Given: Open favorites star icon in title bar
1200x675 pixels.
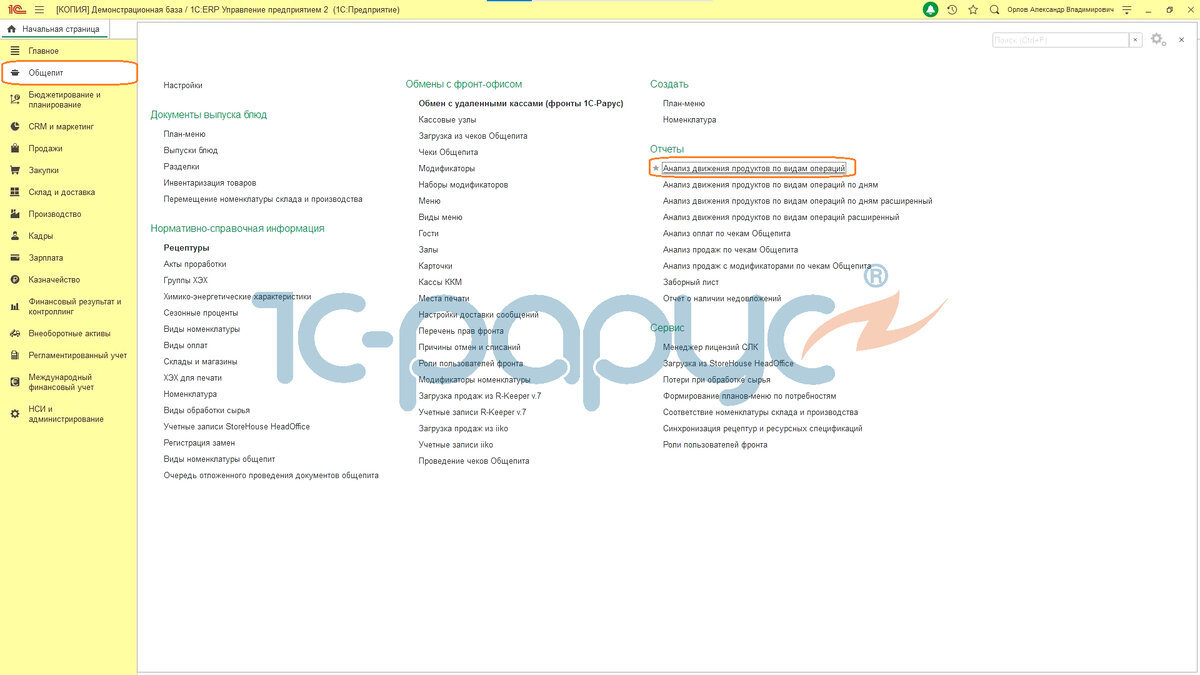Looking at the screenshot, I should click(x=973, y=9).
